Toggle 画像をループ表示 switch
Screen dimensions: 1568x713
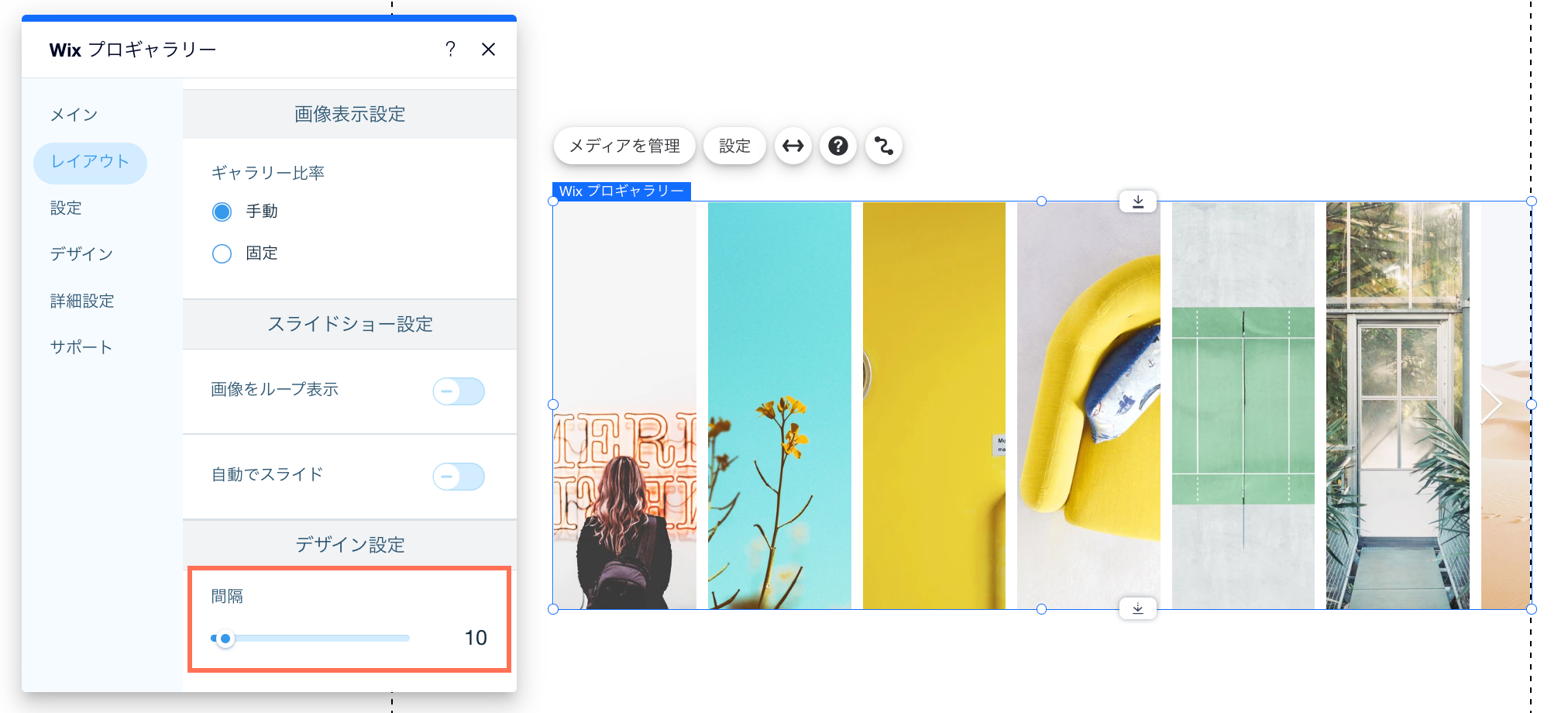[x=459, y=391]
